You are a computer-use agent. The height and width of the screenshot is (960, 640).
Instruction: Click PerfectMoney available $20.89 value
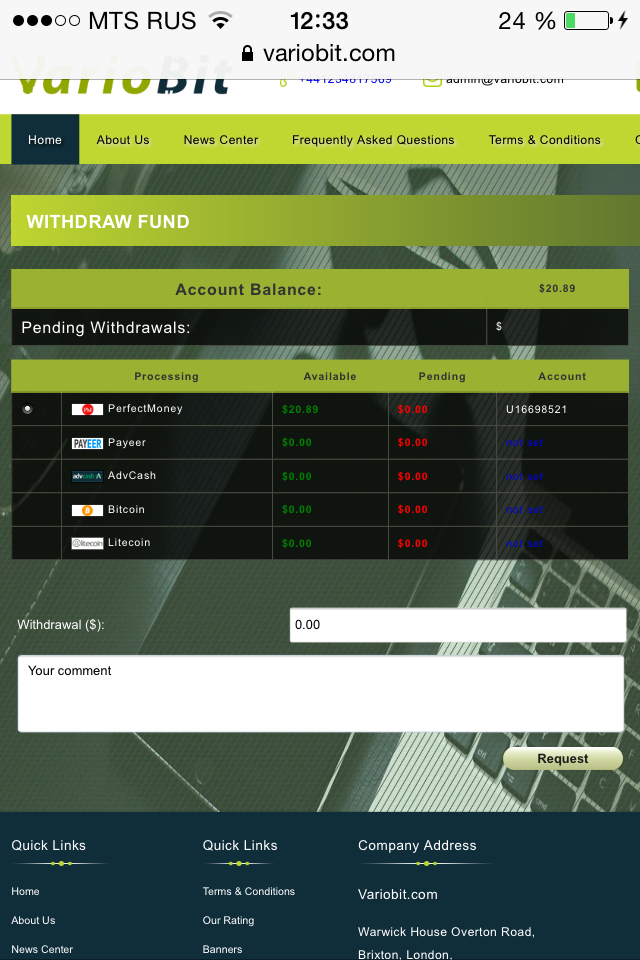[x=300, y=410]
